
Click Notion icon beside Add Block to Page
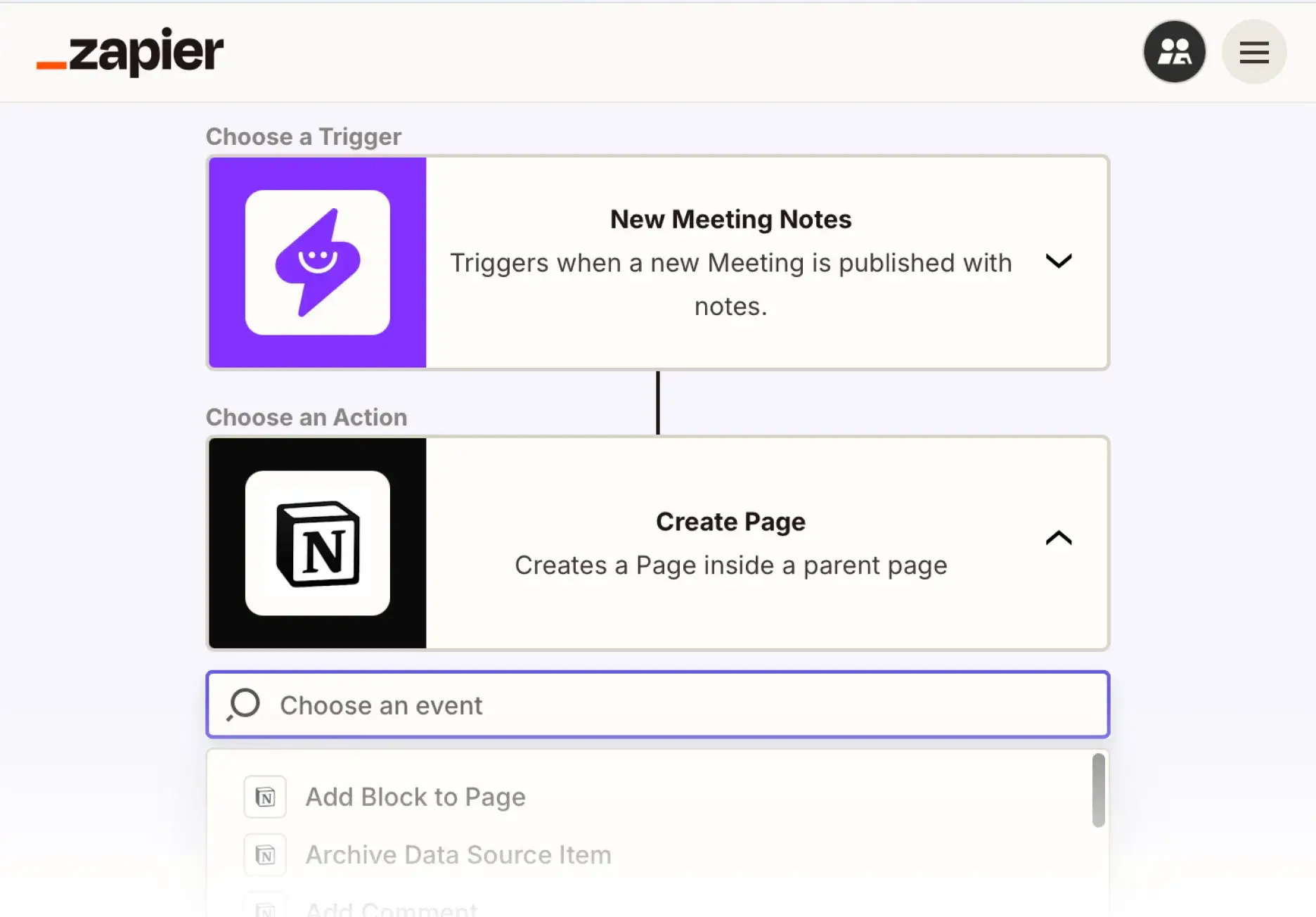coord(265,797)
